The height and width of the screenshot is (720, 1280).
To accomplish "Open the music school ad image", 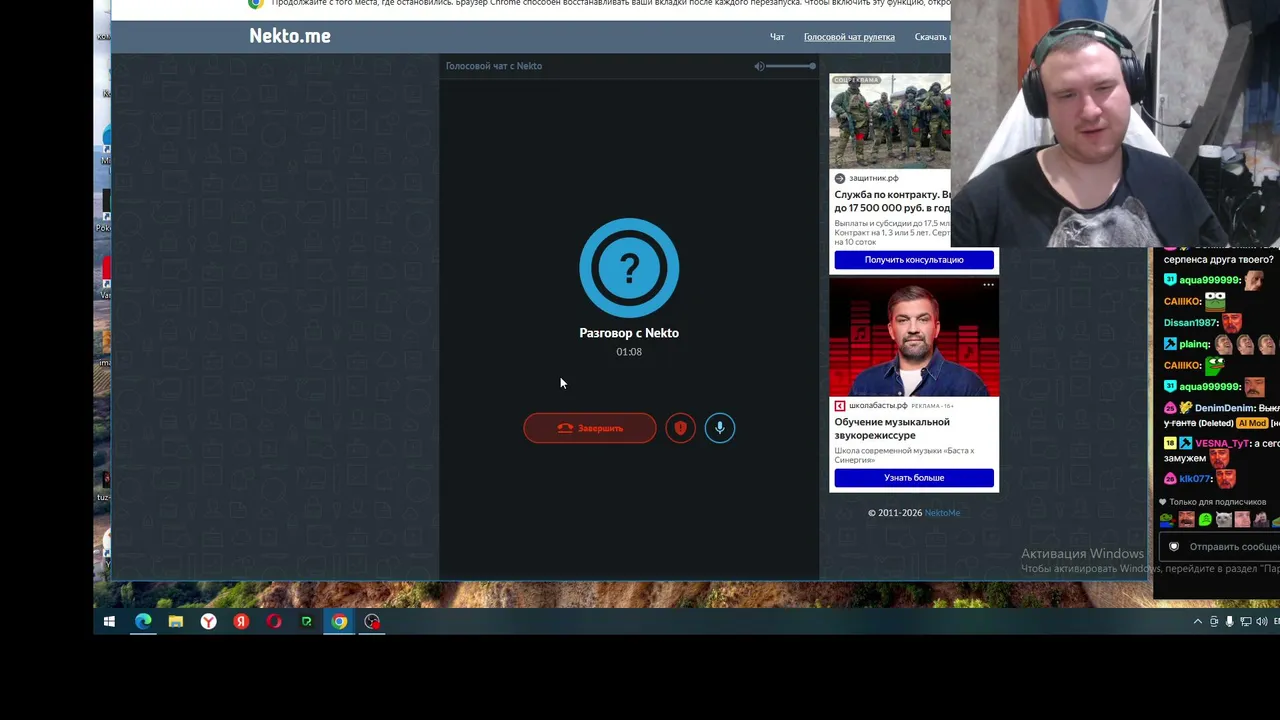I will (x=914, y=337).
